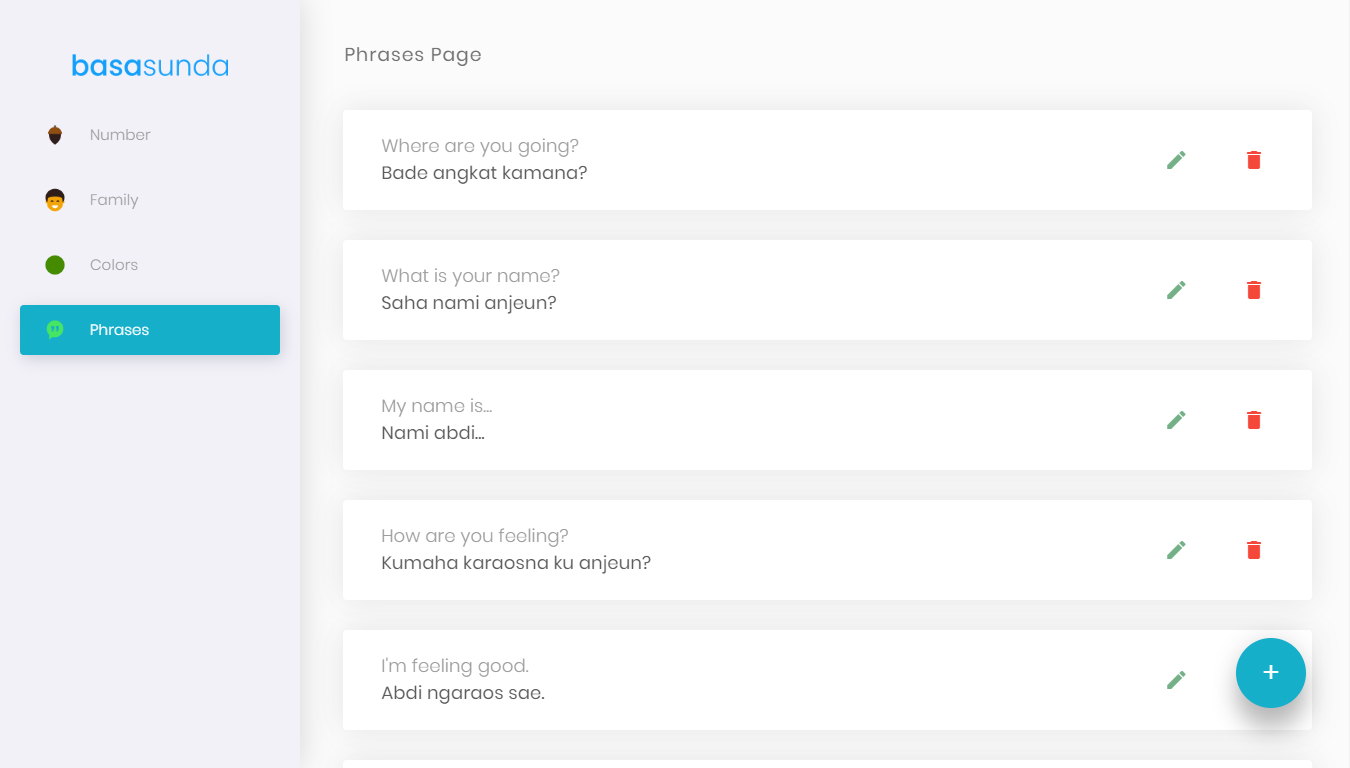Screen dimensions: 1350x768
Task: Click the acorn icon beside Number
Action: 55,135
